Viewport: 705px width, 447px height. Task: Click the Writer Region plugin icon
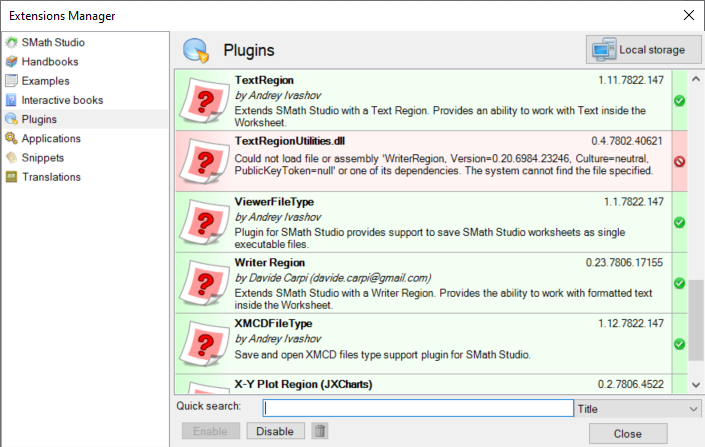pyautogui.click(x=205, y=283)
